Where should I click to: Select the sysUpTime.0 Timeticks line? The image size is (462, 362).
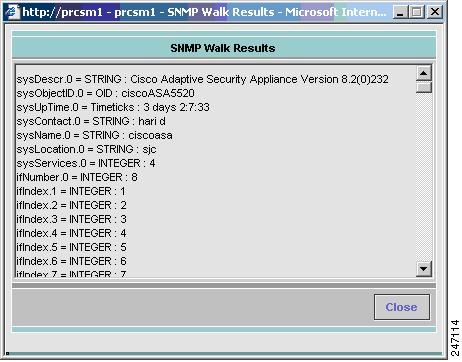(113, 107)
